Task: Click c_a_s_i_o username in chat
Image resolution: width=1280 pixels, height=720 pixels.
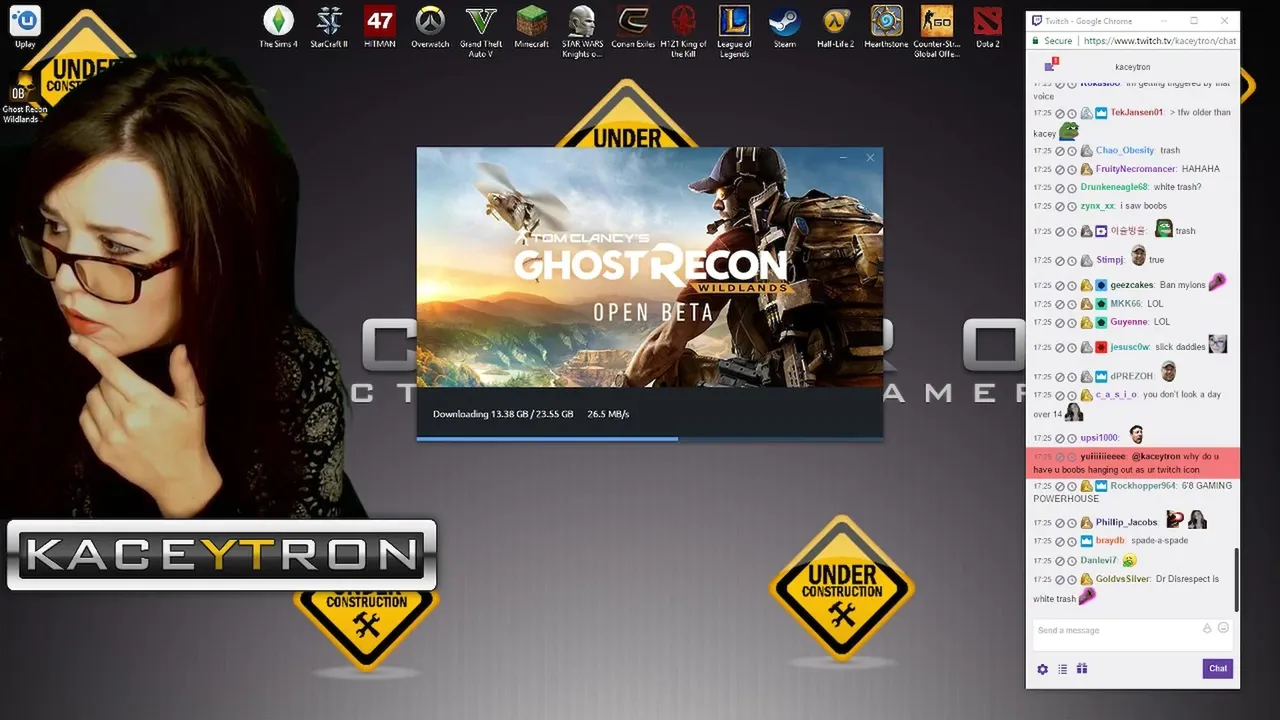Action: 1116,395
